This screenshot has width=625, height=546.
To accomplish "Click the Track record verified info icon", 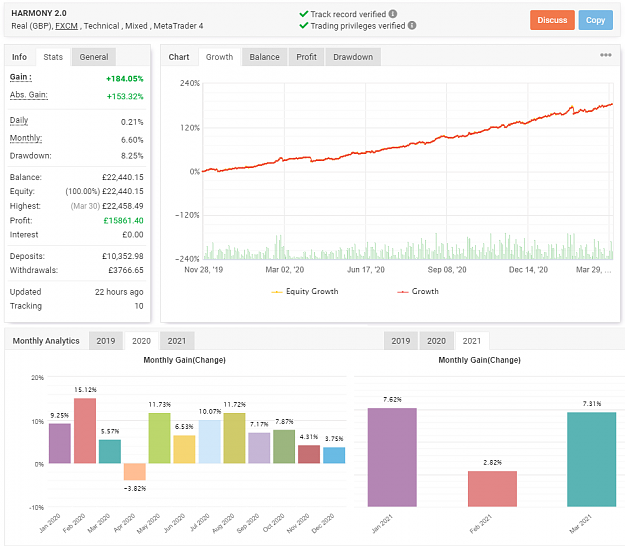I will click(x=393, y=14).
